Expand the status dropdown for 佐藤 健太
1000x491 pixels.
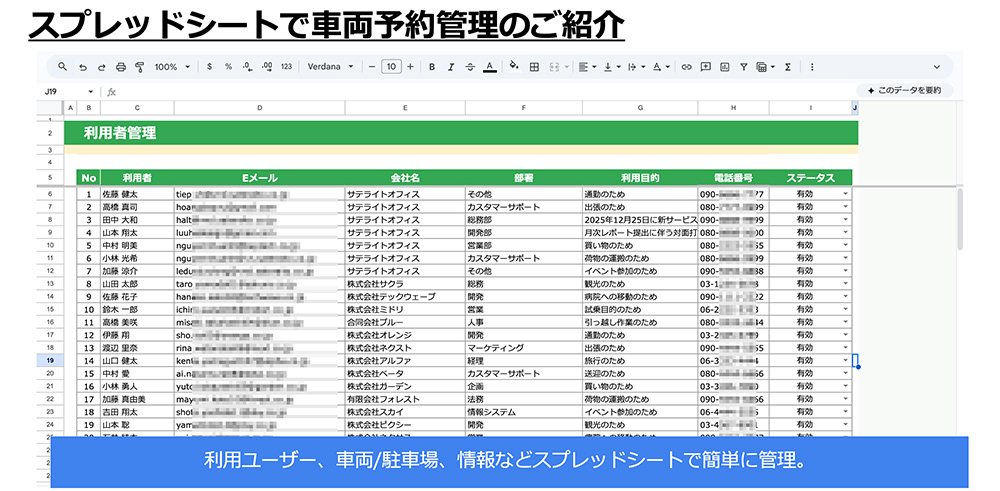pyautogui.click(x=845, y=194)
